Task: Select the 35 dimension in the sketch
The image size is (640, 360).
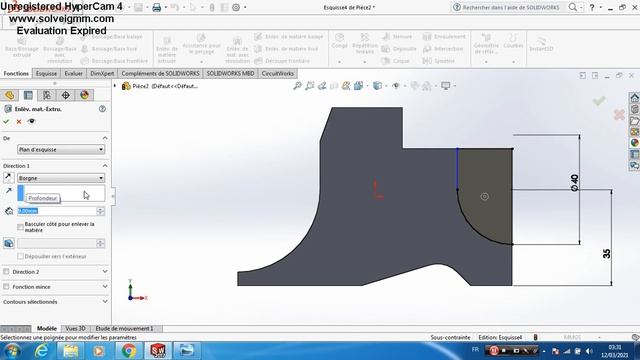Action: pyautogui.click(x=607, y=253)
